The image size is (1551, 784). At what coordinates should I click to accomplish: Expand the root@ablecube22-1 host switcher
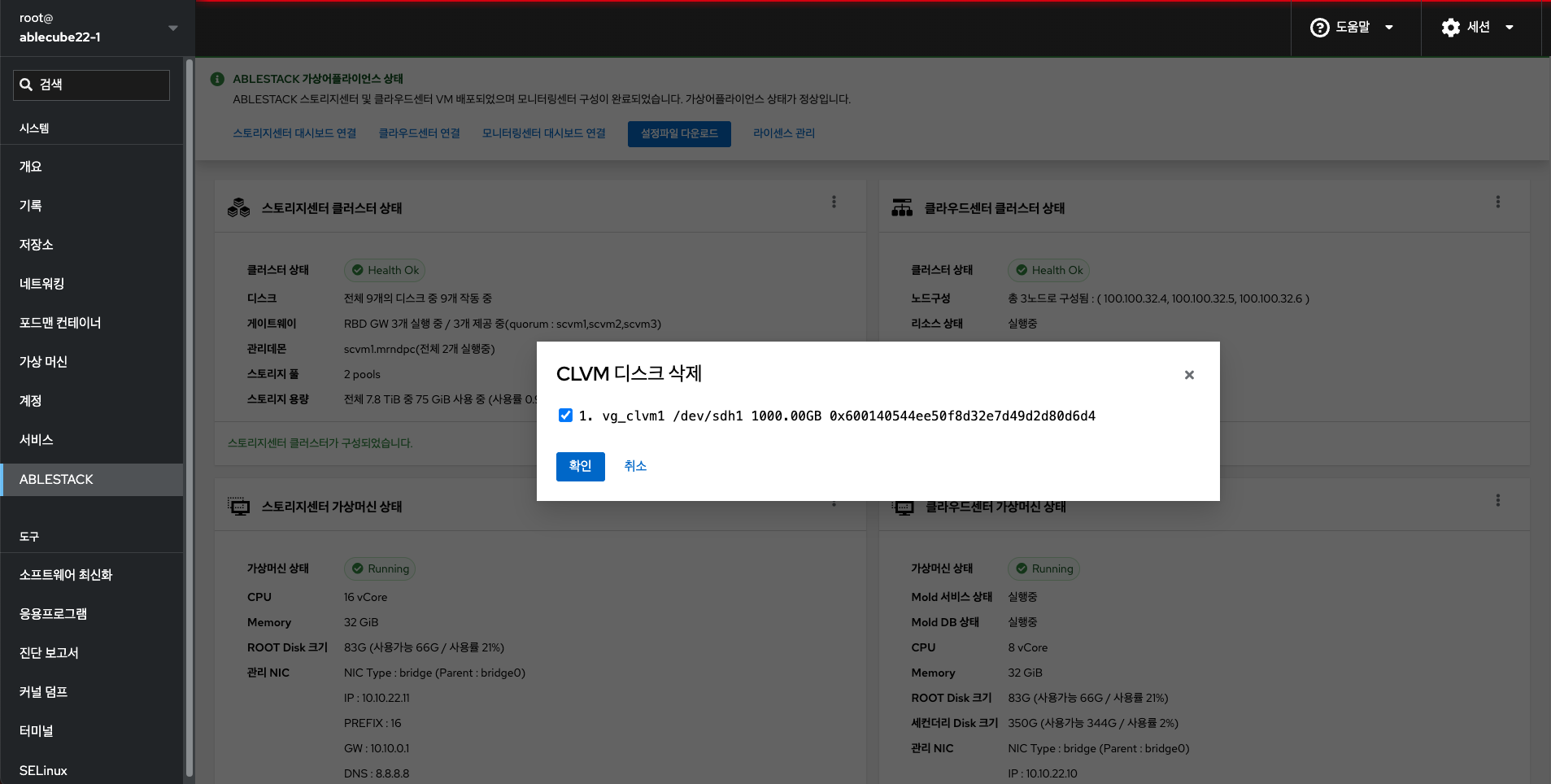[98, 28]
